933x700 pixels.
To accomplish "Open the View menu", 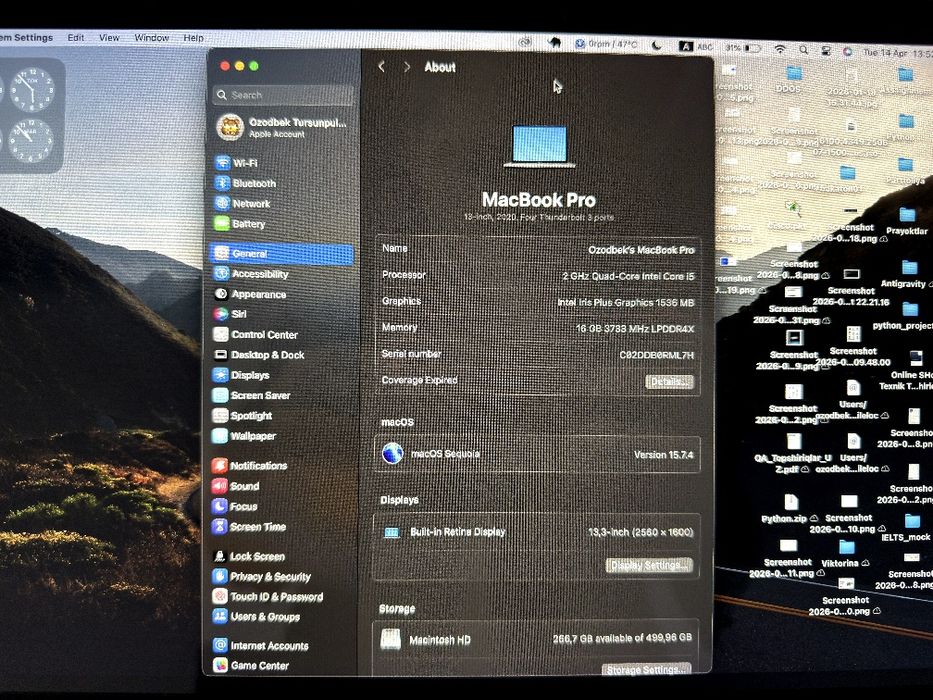I will pos(109,38).
